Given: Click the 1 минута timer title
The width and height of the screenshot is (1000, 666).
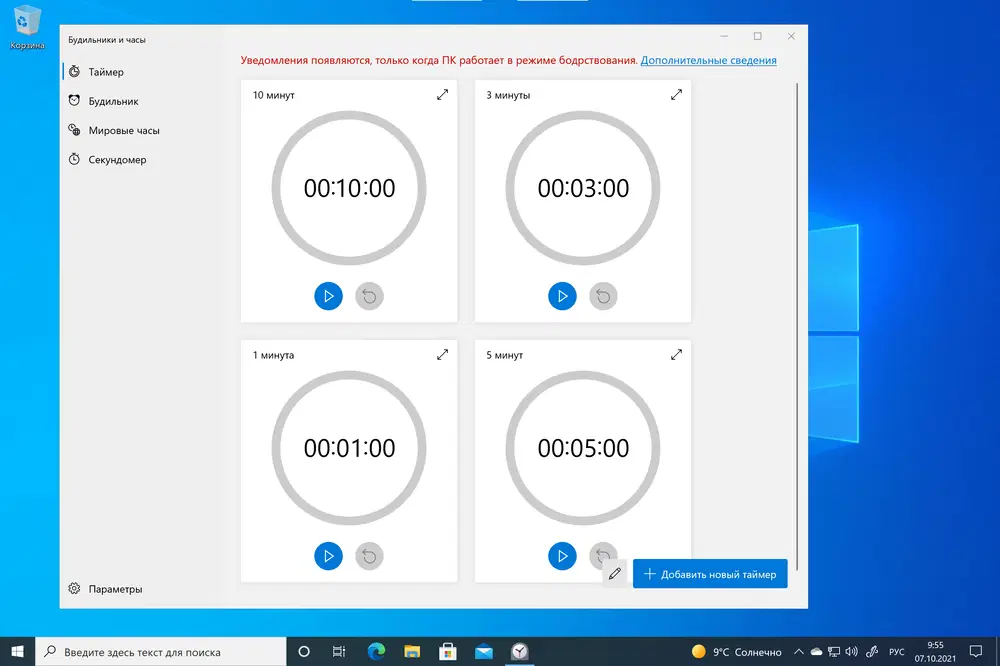Looking at the screenshot, I should tap(274, 355).
